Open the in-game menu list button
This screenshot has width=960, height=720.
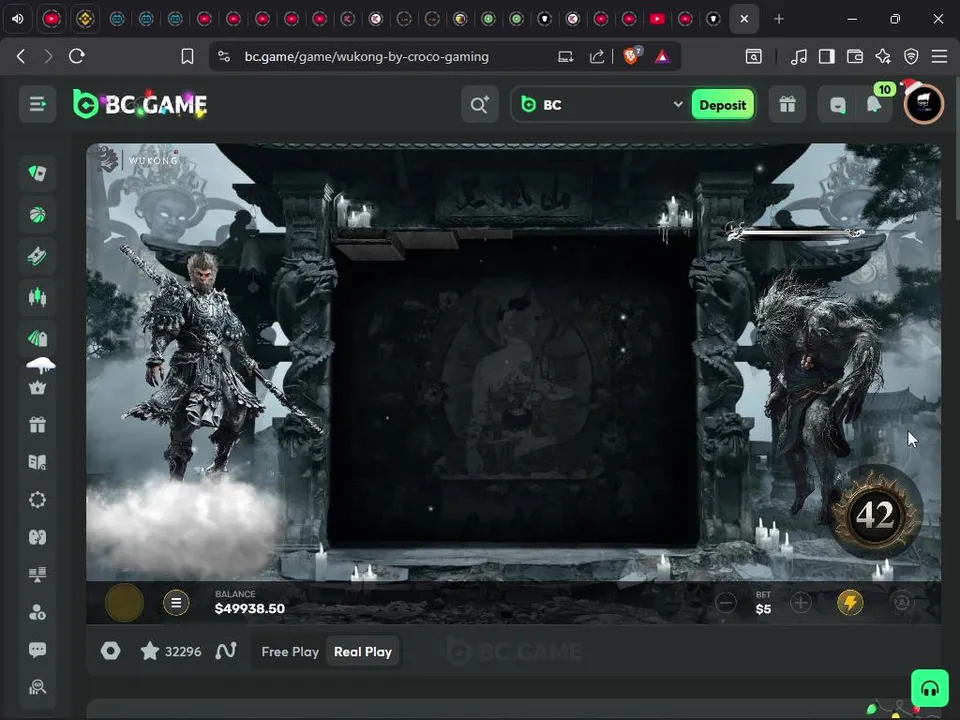[x=176, y=603]
